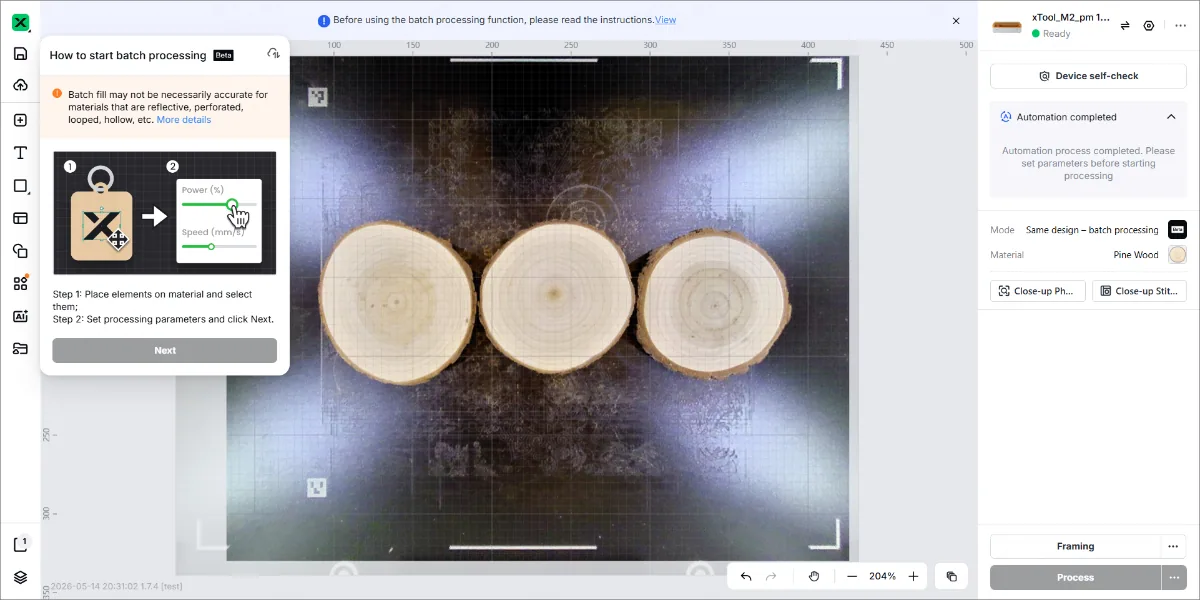Click the Device self-check button
Viewport: 1200px width, 600px height.
(1088, 76)
